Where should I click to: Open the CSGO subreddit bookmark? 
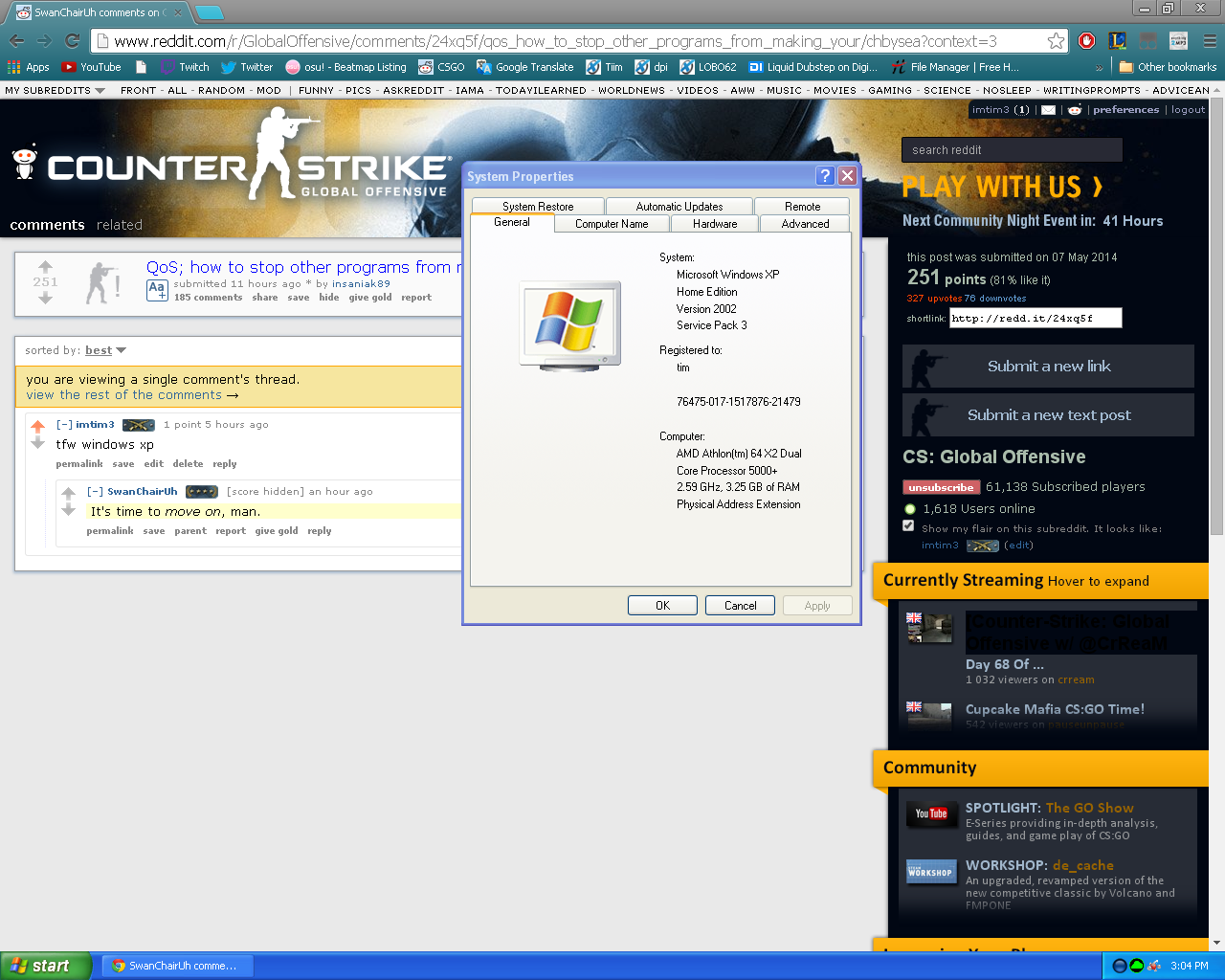pos(441,67)
